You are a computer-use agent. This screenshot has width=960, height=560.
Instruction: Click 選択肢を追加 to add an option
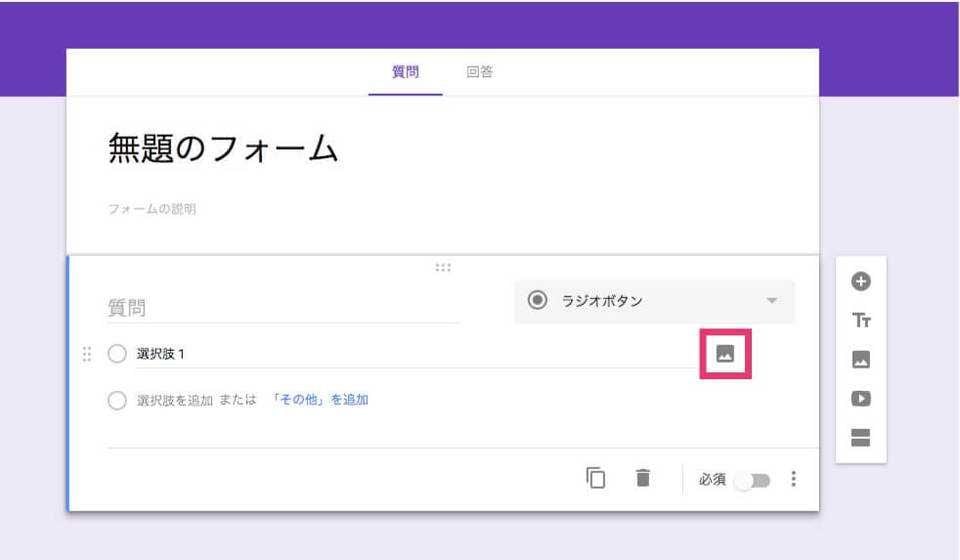174,400
